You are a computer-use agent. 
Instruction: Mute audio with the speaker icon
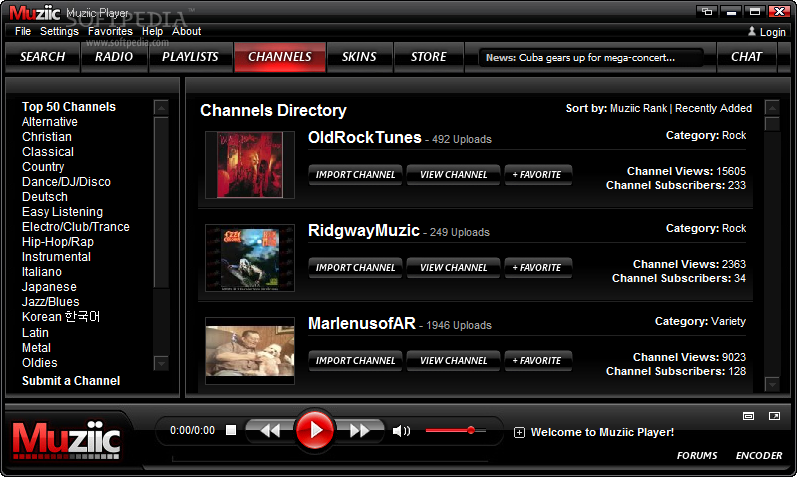click(x=401, y=431)
